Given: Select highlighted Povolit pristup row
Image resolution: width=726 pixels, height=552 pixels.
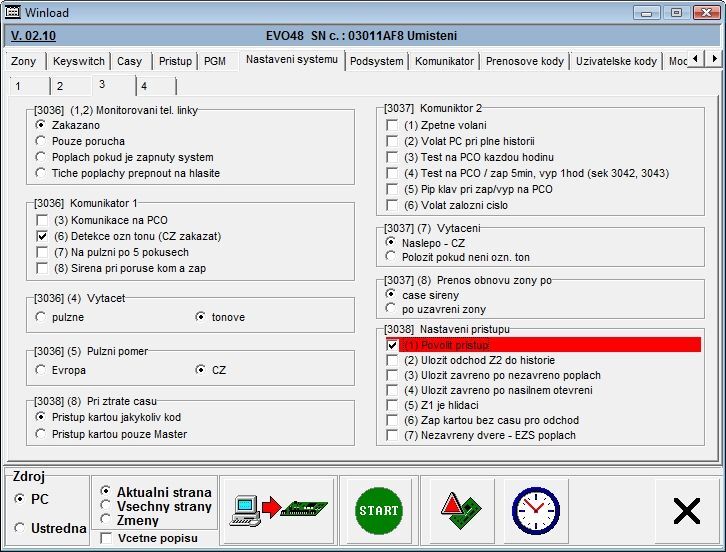Looking at the screenshot, I should pos(543,344).
